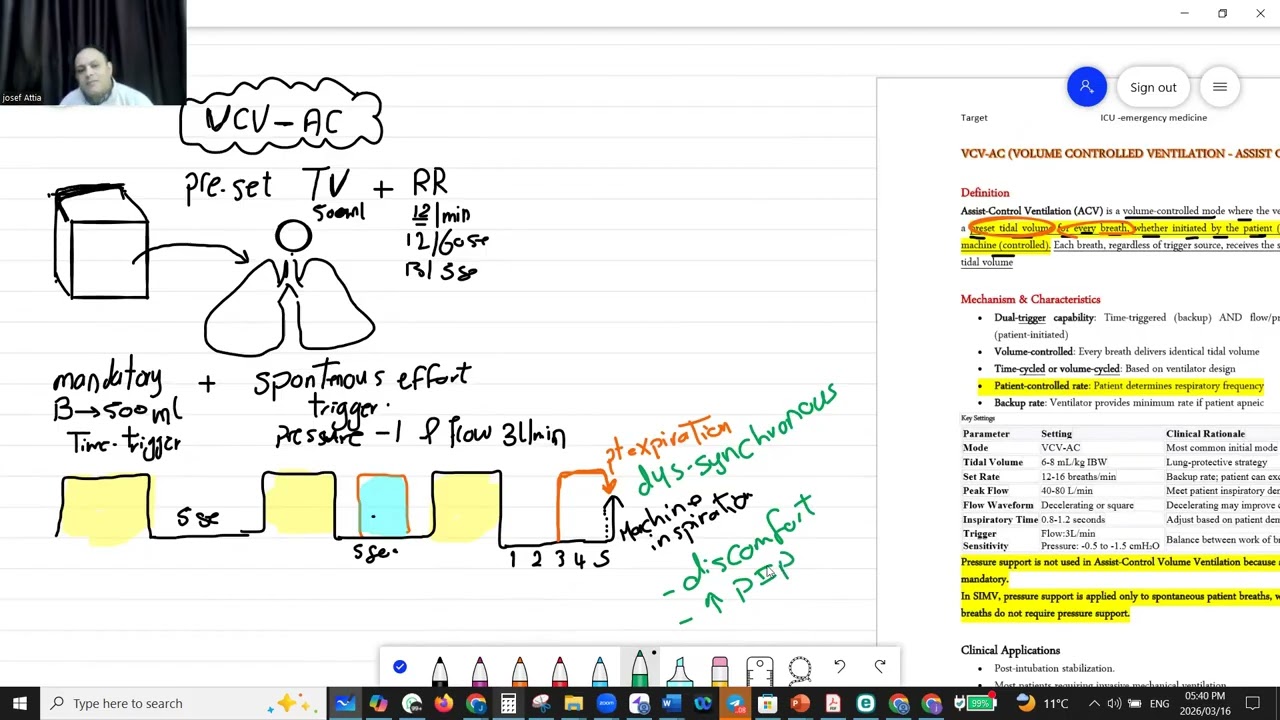
Task: Select the green pen tool
Action: (x=640, y=667)
